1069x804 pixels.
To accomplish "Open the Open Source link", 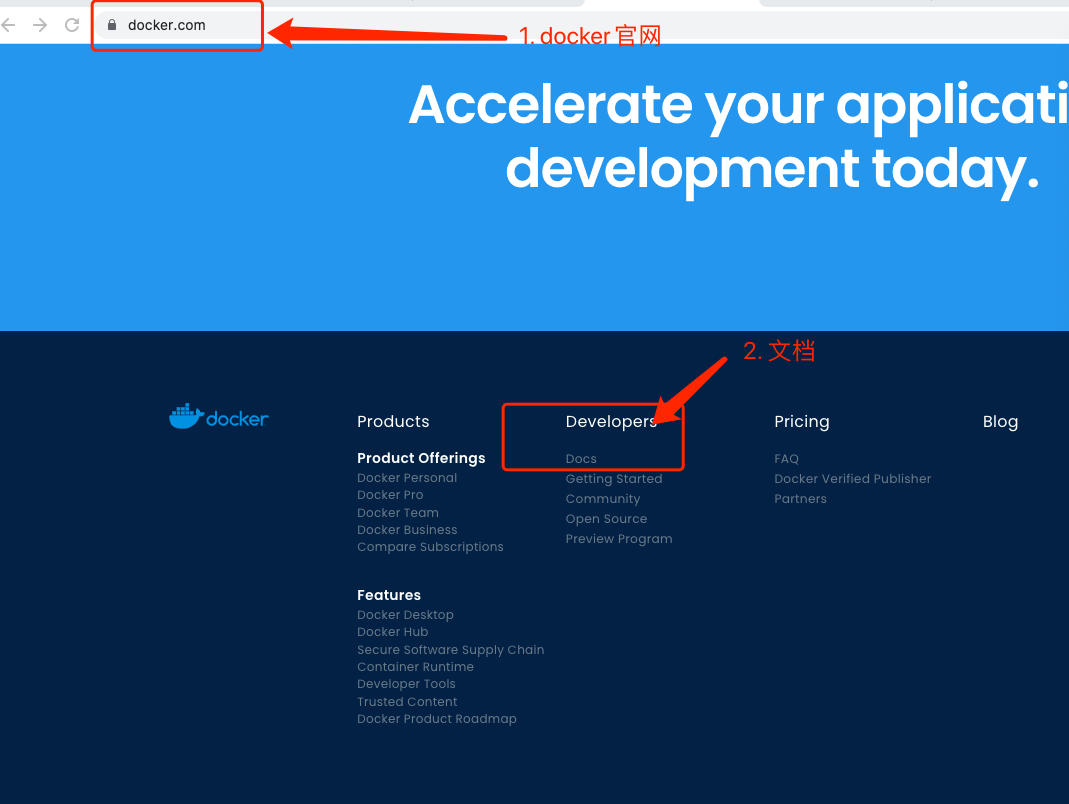I will [606, 519].
